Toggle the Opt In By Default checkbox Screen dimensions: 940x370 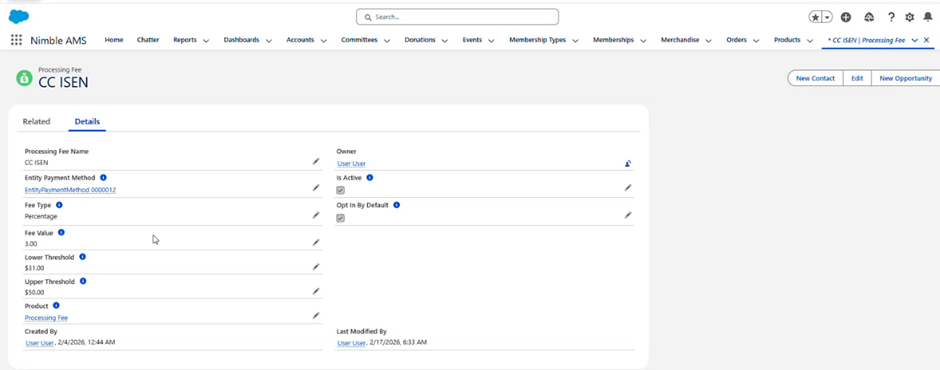click(341, 218)
